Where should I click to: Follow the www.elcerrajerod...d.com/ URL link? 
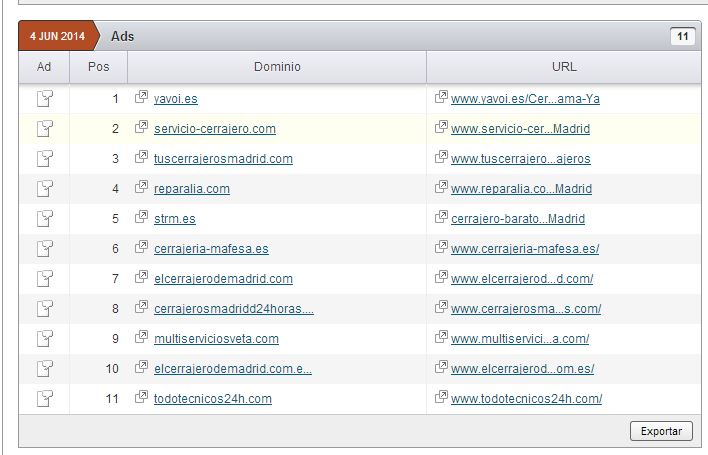point(522,279)
